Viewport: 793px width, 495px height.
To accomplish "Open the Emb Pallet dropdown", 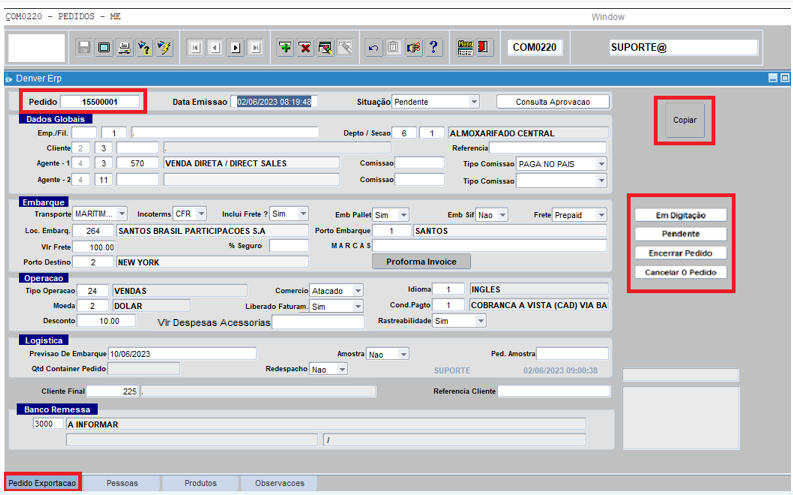I will pos(404,215).
